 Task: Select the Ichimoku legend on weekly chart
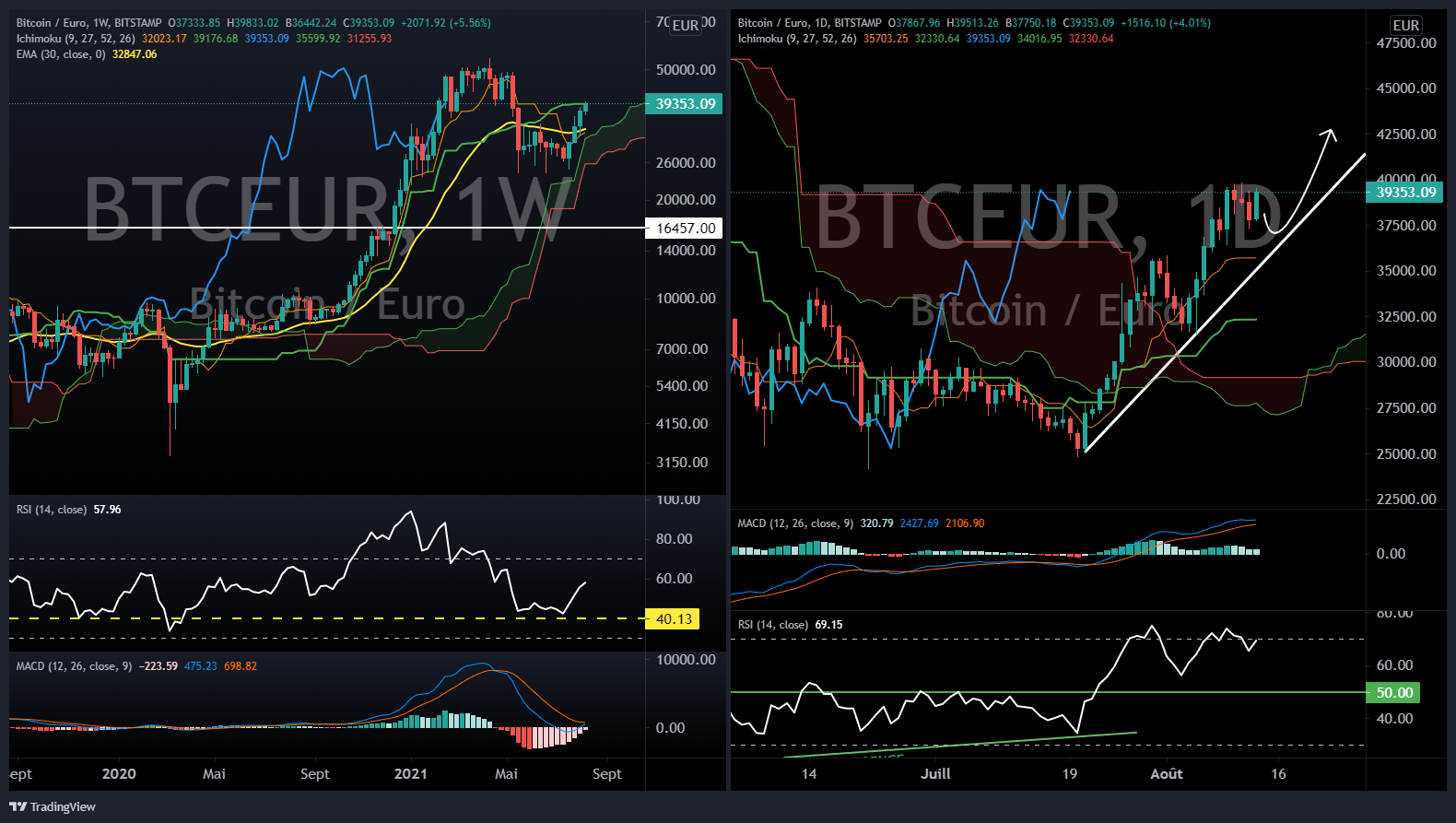tap(76, 39)
